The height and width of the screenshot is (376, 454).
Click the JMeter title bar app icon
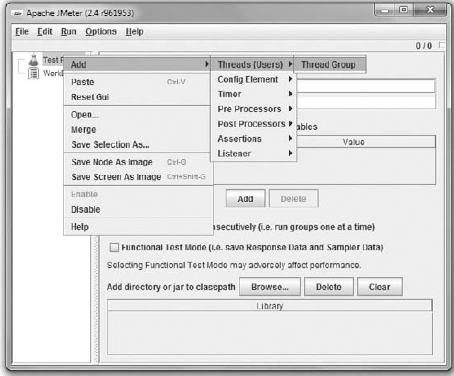18,13
